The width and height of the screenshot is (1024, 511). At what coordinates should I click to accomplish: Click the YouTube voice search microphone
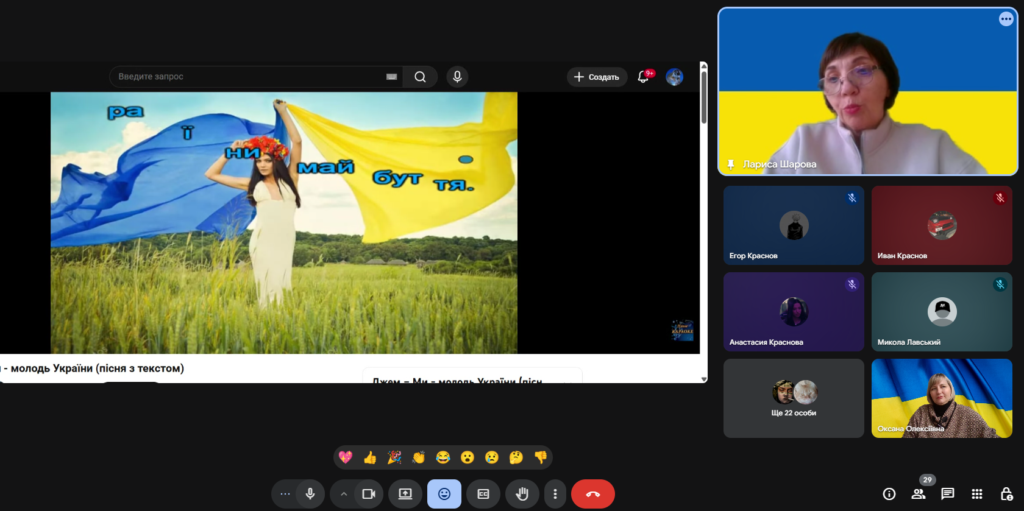(456, 77)
